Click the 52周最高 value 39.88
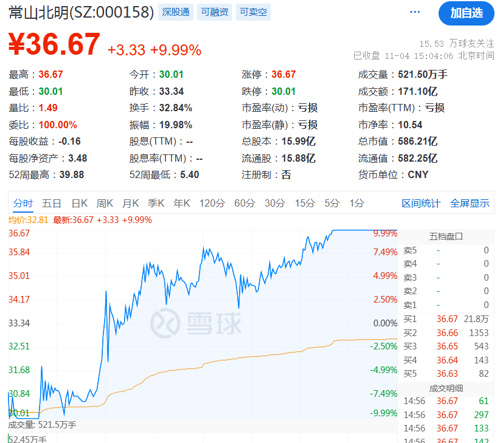Image resolution: width=500 pixels, height=443 pixels. (72, 175)
